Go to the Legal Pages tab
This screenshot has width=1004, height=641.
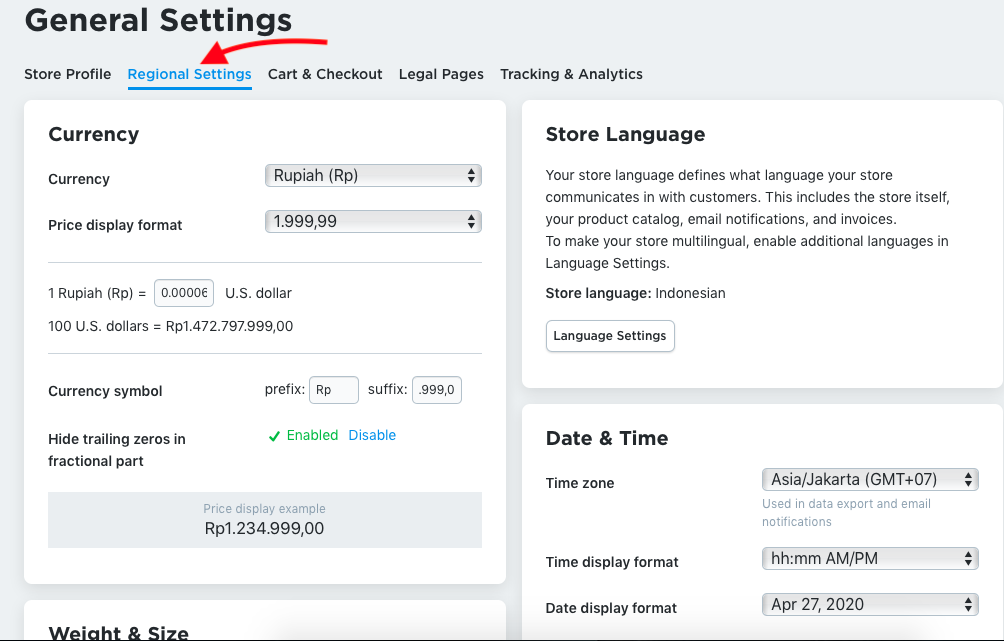tap(441, 74)
